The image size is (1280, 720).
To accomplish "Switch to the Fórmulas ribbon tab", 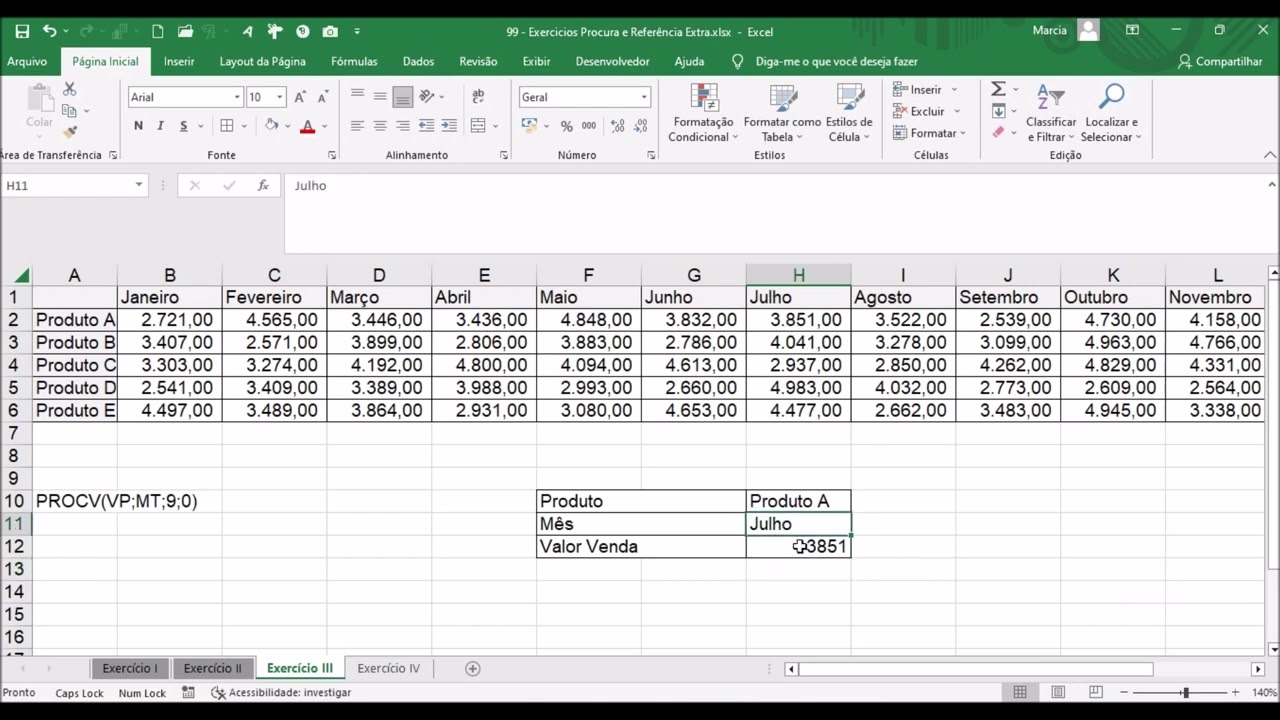I will pos(354,61).
